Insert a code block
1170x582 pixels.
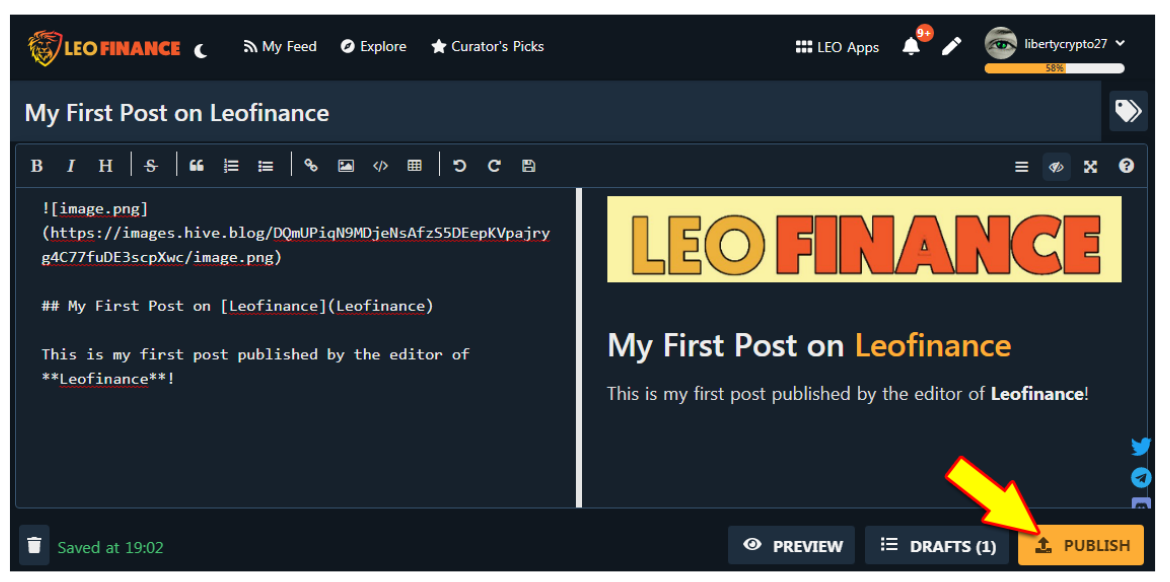pyautogui.click(x=381, y=166)
